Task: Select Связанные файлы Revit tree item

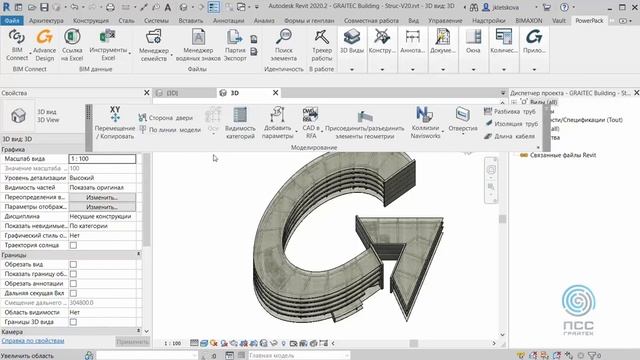Action: coord(563,155)
